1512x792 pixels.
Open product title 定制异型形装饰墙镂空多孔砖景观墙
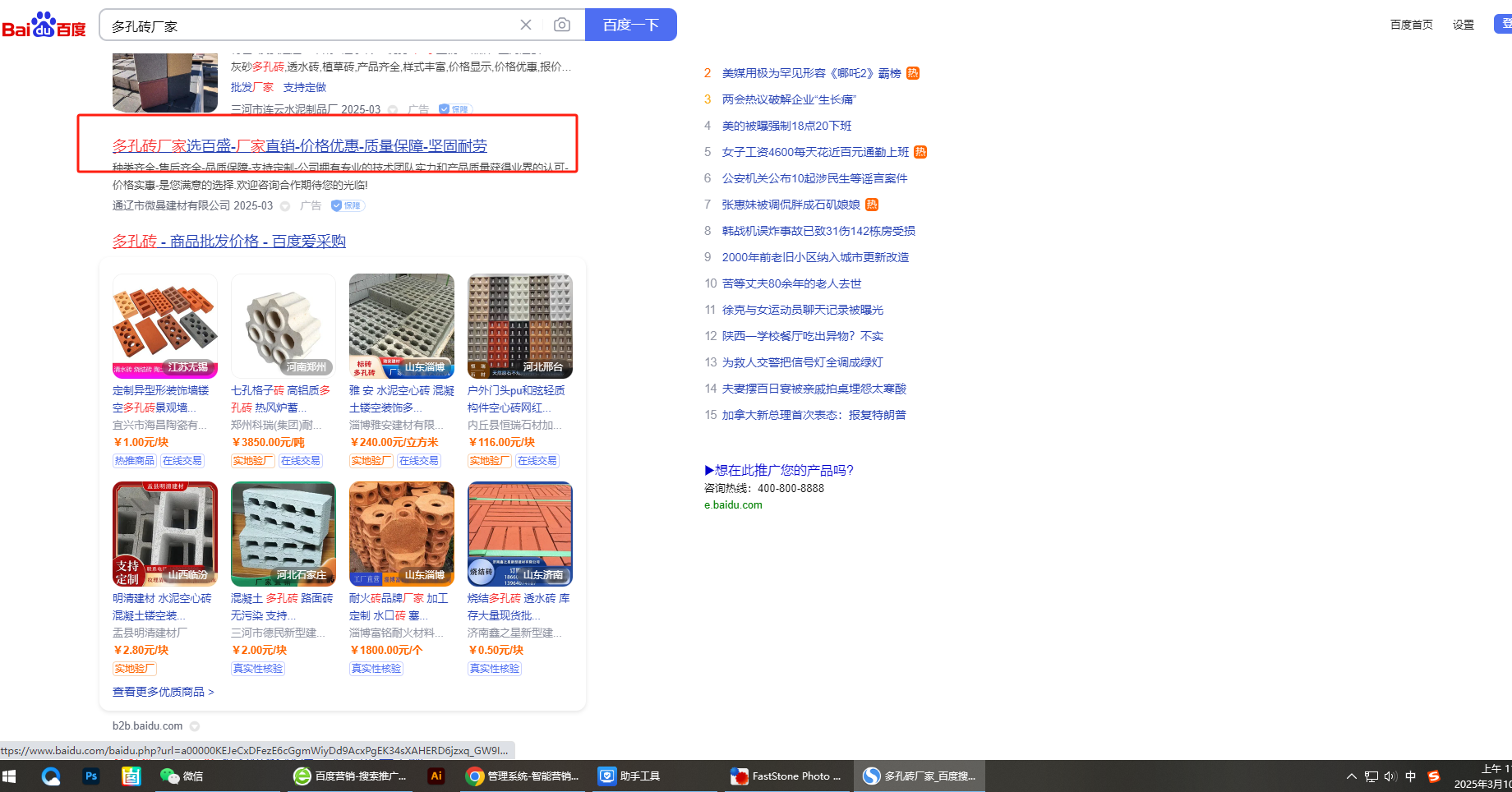[x=161, y=399]
